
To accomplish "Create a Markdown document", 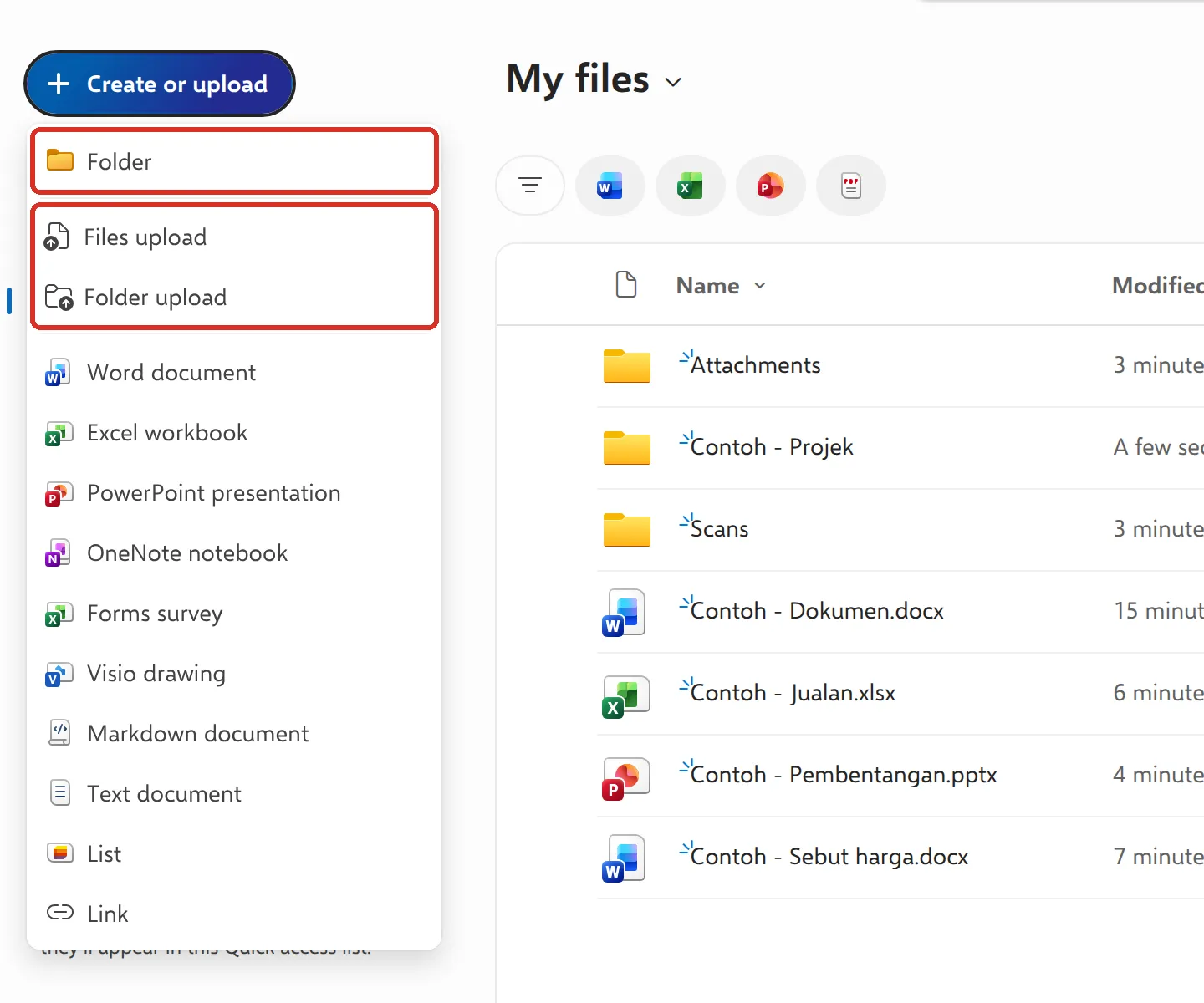I will coord(234,734).
